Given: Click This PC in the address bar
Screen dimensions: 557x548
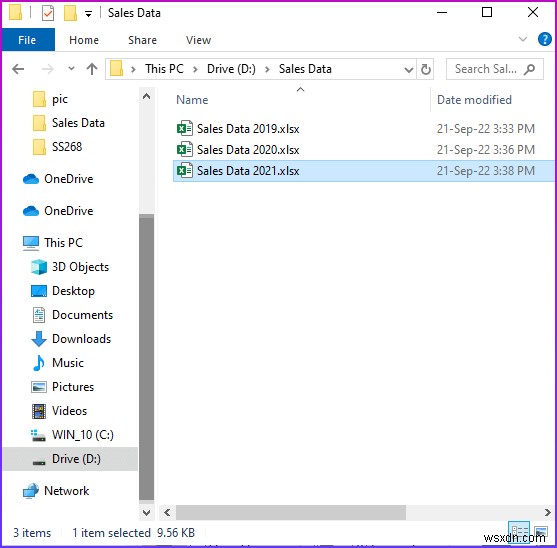Looking at the screenshot, I should point(164,69).
